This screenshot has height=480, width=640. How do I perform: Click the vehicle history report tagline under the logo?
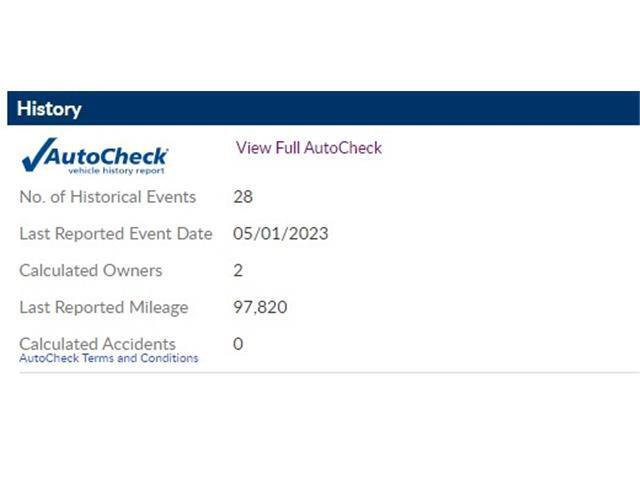point(116,171)
